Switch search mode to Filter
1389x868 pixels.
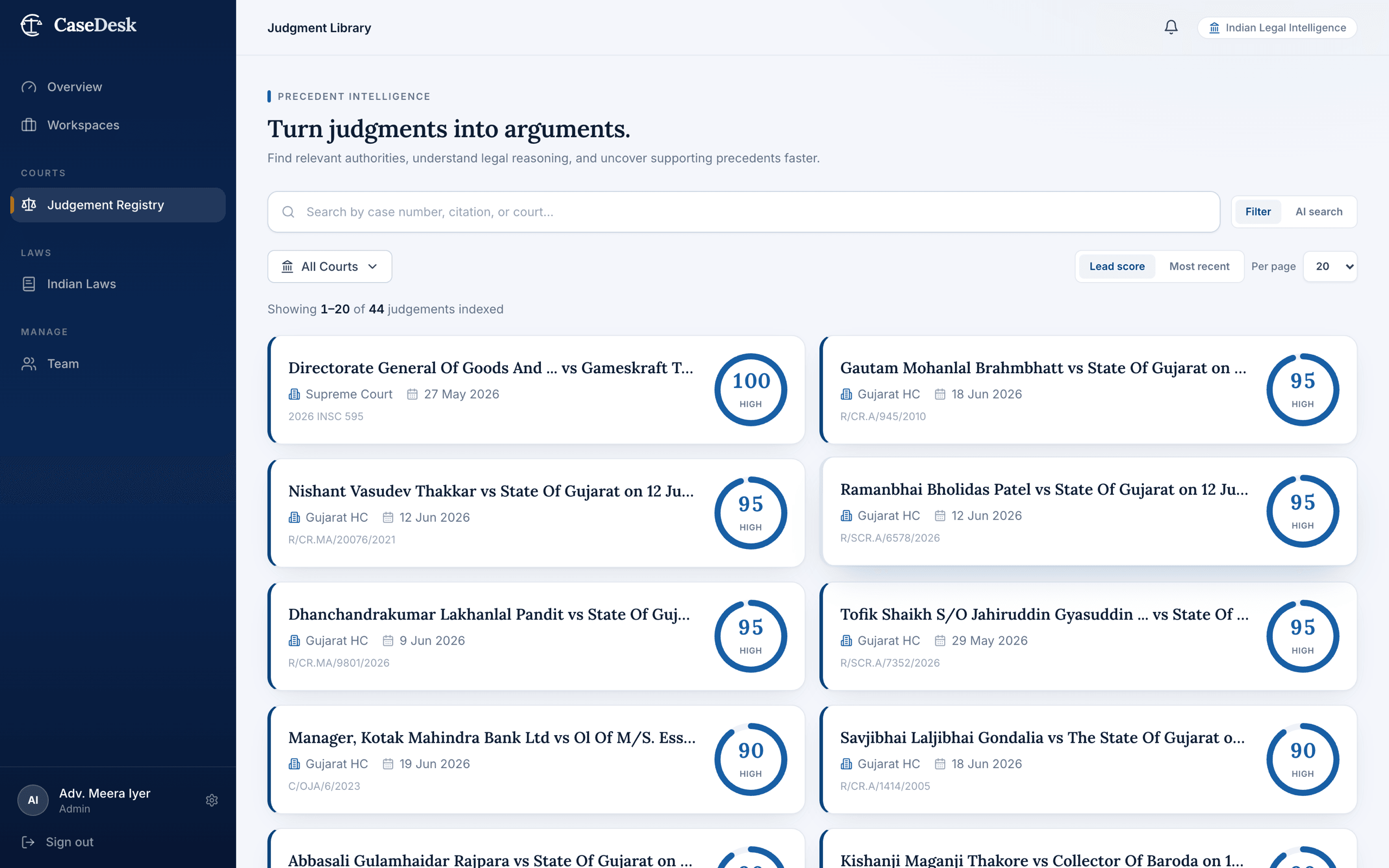click(1258, 212)
